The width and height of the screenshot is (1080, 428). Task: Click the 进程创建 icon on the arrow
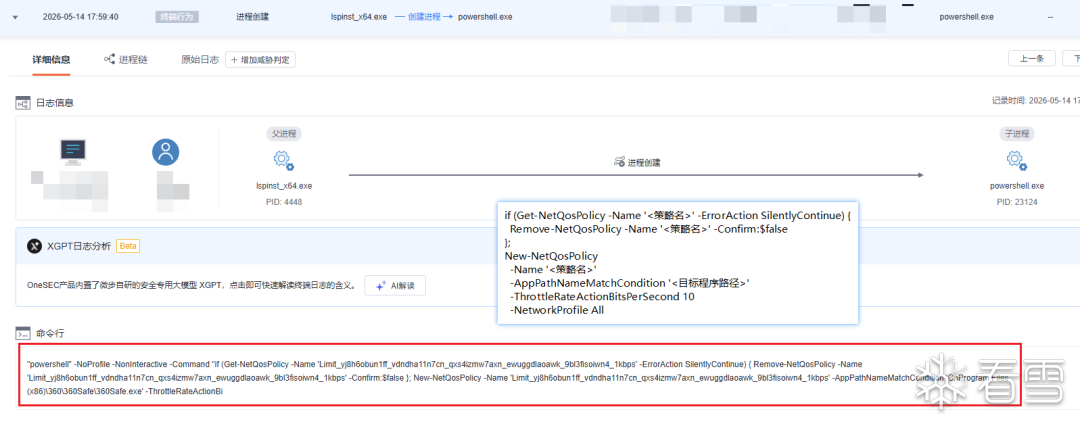[619, 163]
